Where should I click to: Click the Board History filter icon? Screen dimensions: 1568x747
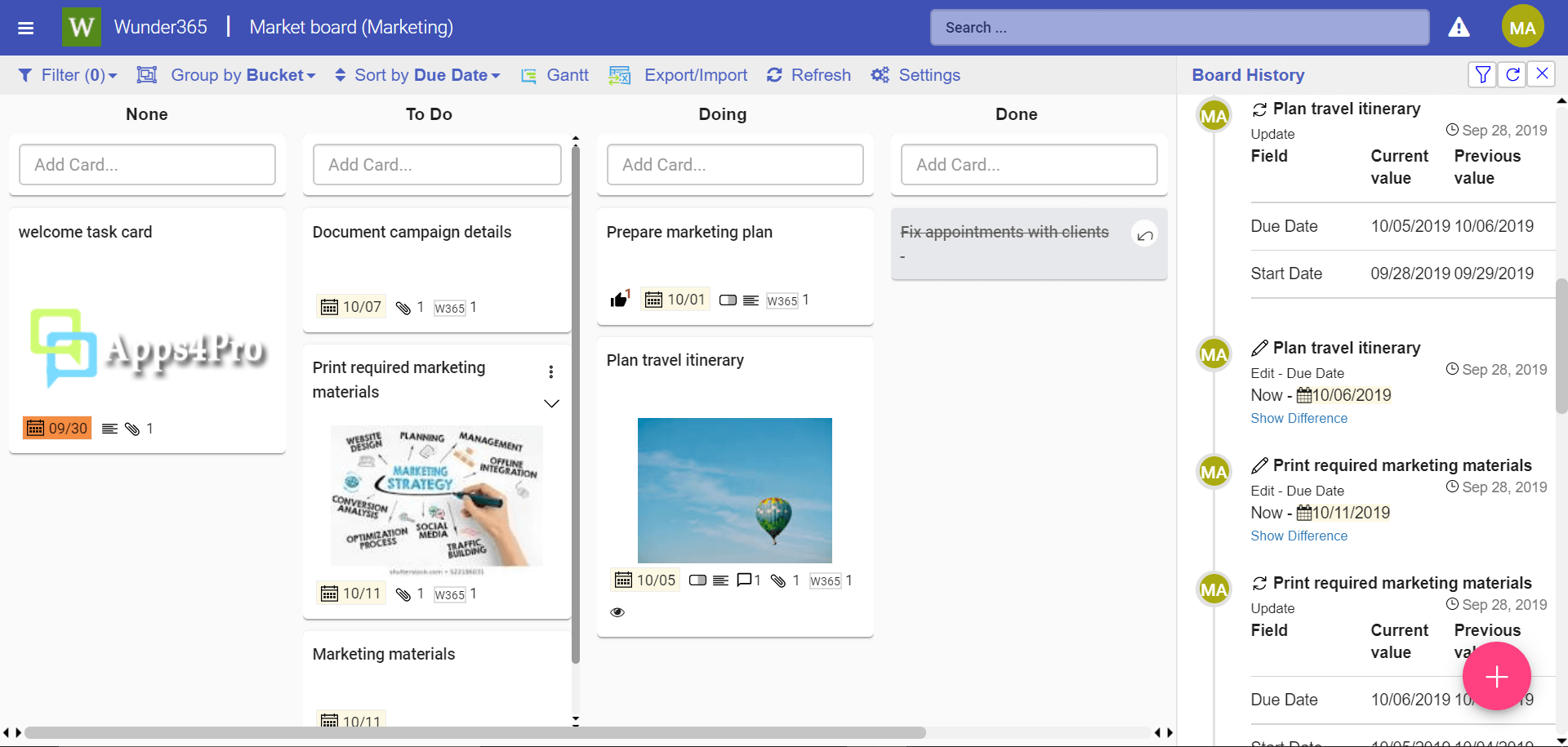click(x=1482, y=74)
